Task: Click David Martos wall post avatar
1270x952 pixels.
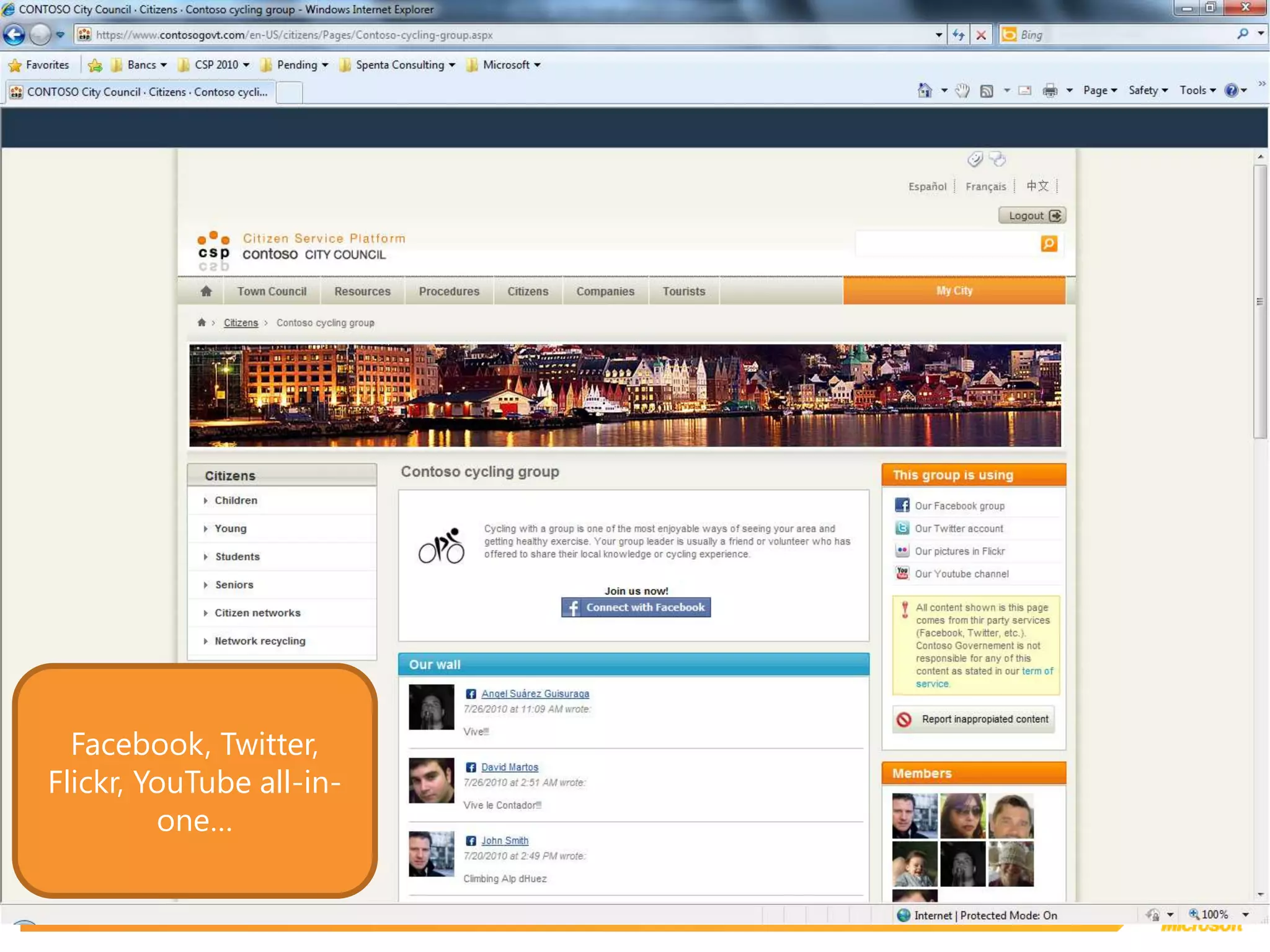Action: (432, 780)
